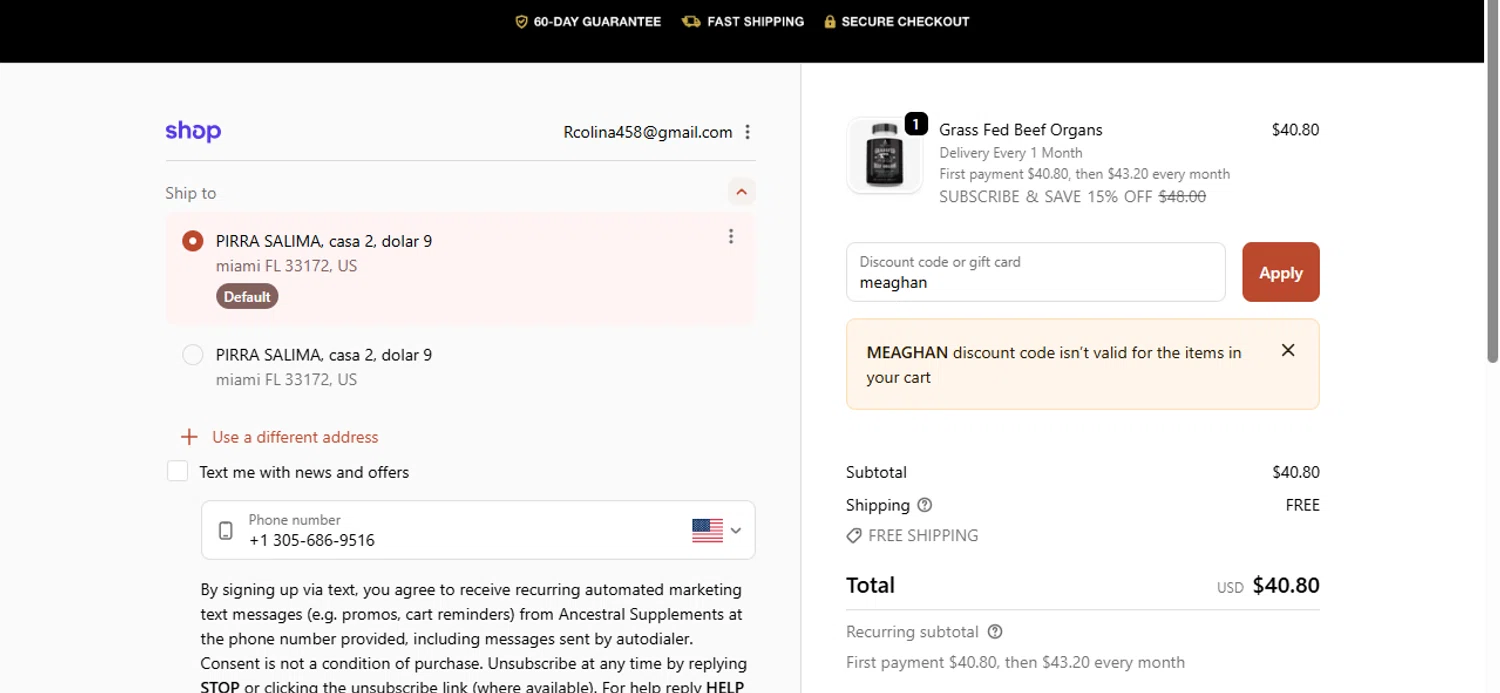Apply the discount code
The height and width of the screenshot is (693, 1500).
click(x=1281, y=272)
